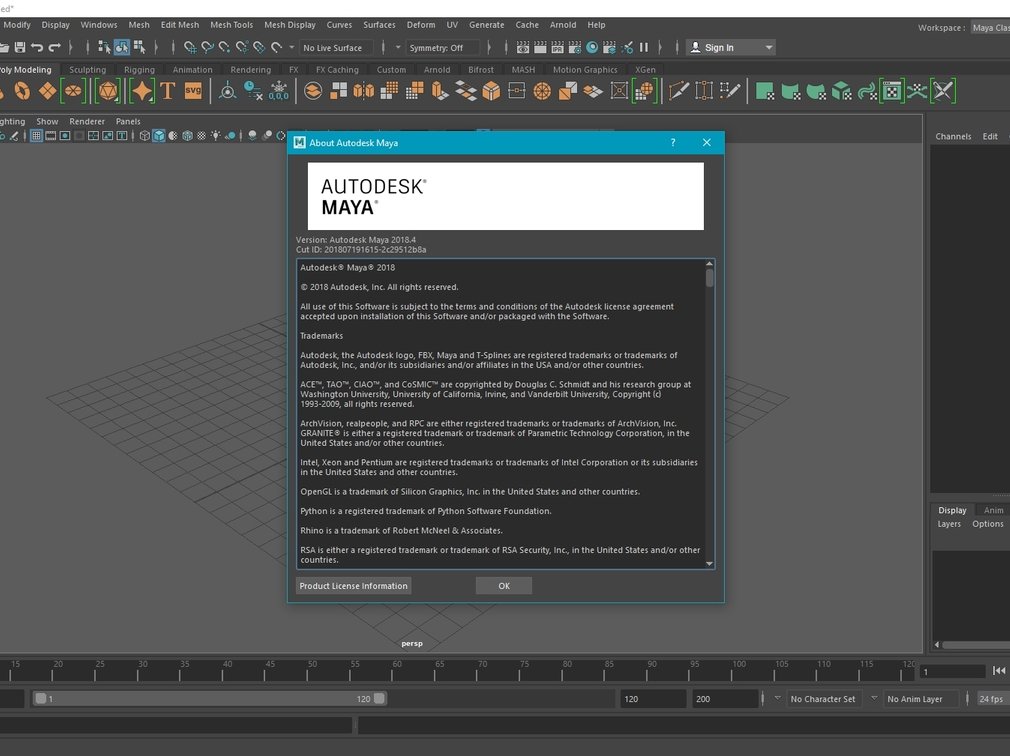Click the Platonic solid shelf icon
Viewport: 1010px width, 756px height.
[x=108, y=91]
